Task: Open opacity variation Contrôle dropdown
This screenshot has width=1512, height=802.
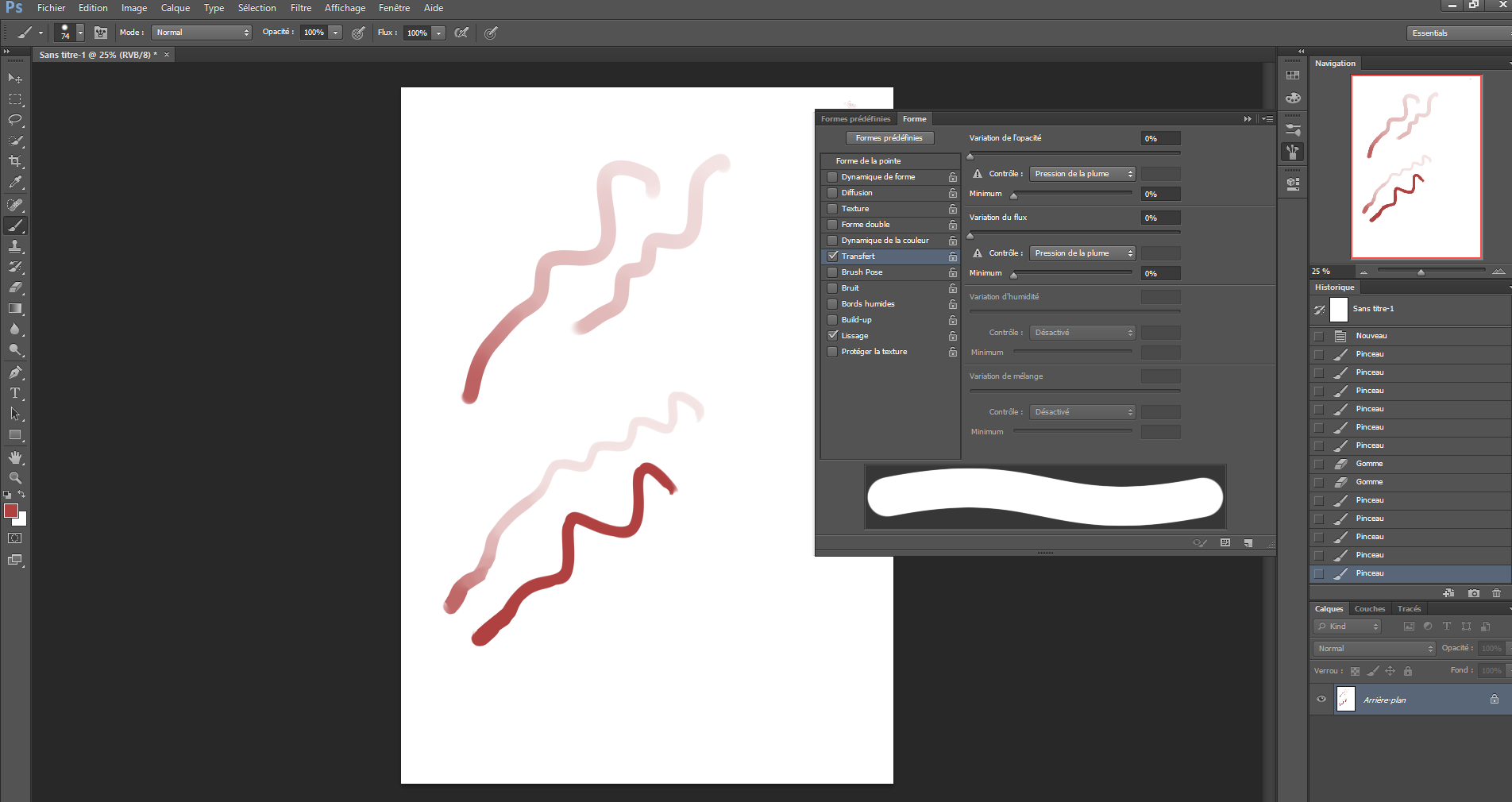Action: (x=1082, y=174)
